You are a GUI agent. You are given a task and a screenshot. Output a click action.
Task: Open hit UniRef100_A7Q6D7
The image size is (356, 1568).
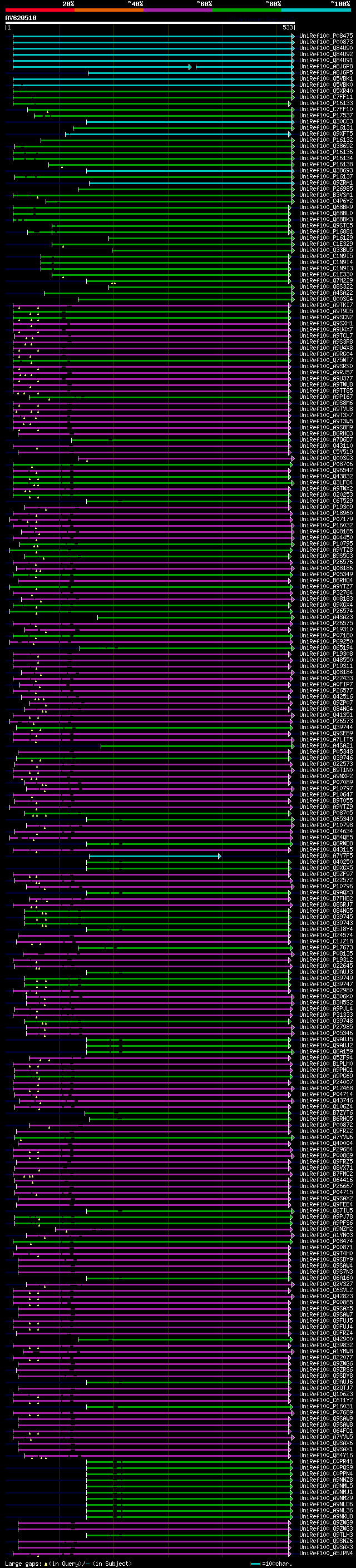(x=326, y=439)
